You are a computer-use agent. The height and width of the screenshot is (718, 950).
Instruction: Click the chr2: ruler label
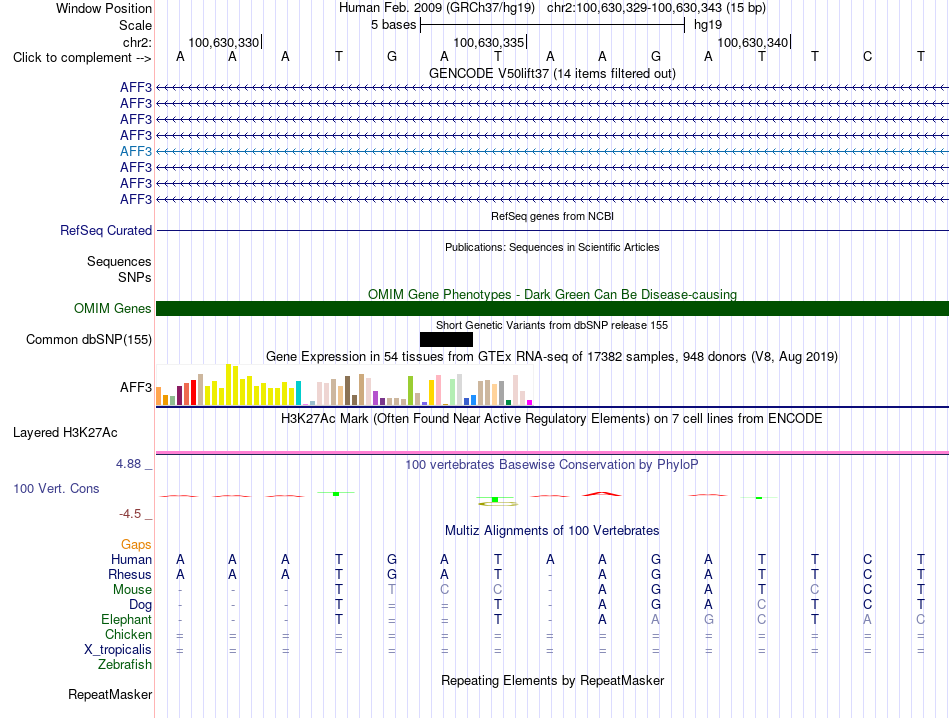pos(138,42)
